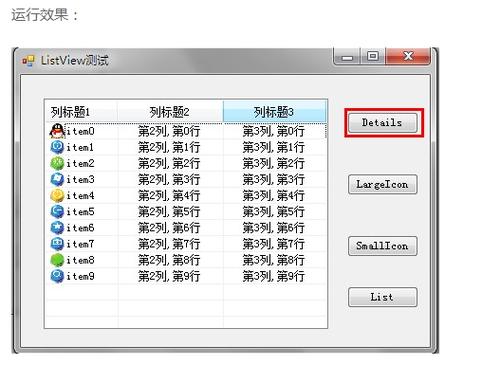
Task: Click cell 第2列,第3行
Action: pyautogui.click(x=169, y=180)
